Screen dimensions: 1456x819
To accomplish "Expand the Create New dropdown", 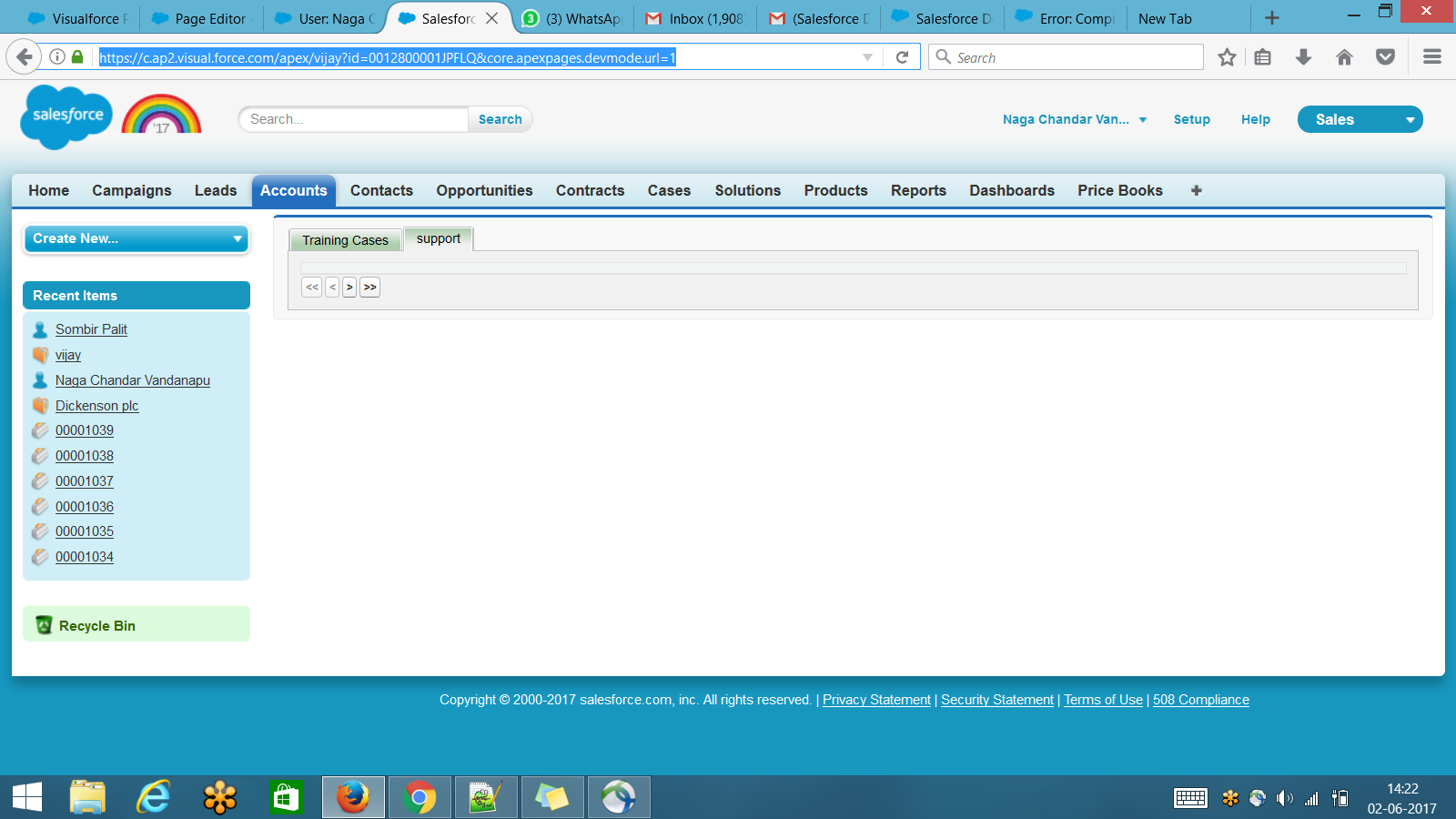I will pos(136,238).
